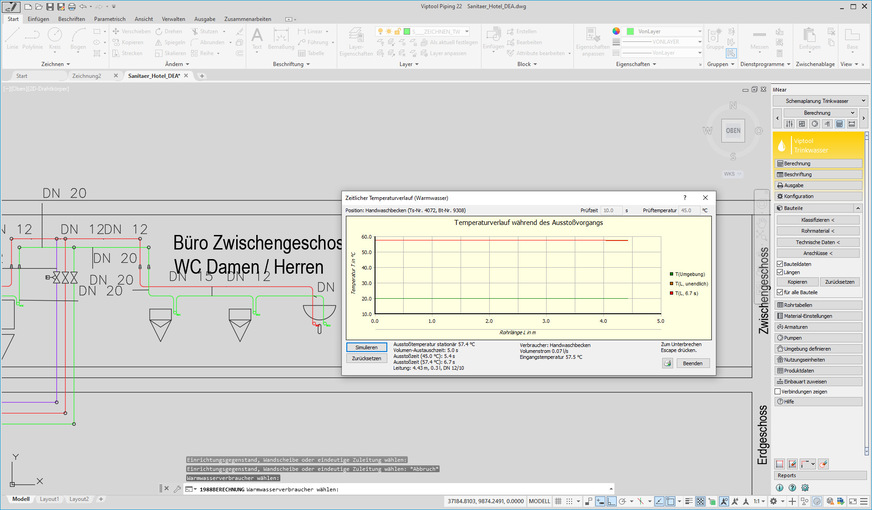This screenshot has width=872, height=510.
Task: Click the Zurücksetzen button in the dialog
Action: click(366, 358)
